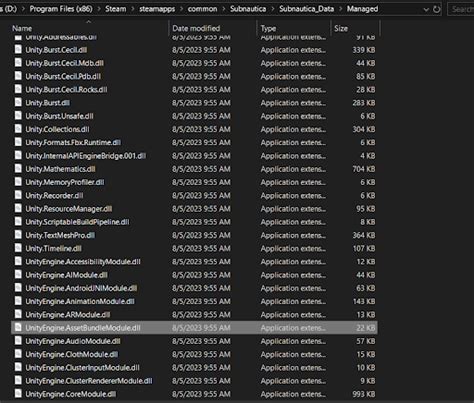Click the 339 KB size value
Screen dimensions: 474x403
point(364,50)
